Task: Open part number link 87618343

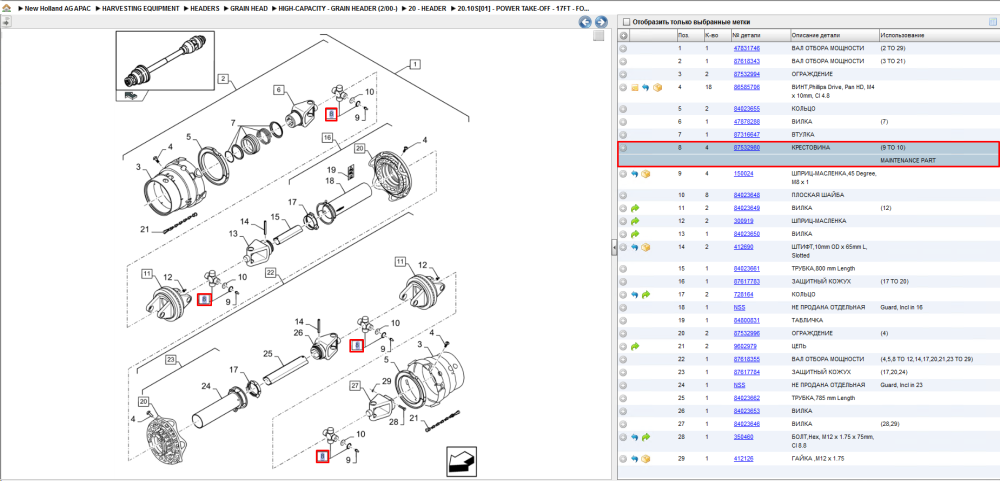Action: pyautogui.click(x=746, y=61)
